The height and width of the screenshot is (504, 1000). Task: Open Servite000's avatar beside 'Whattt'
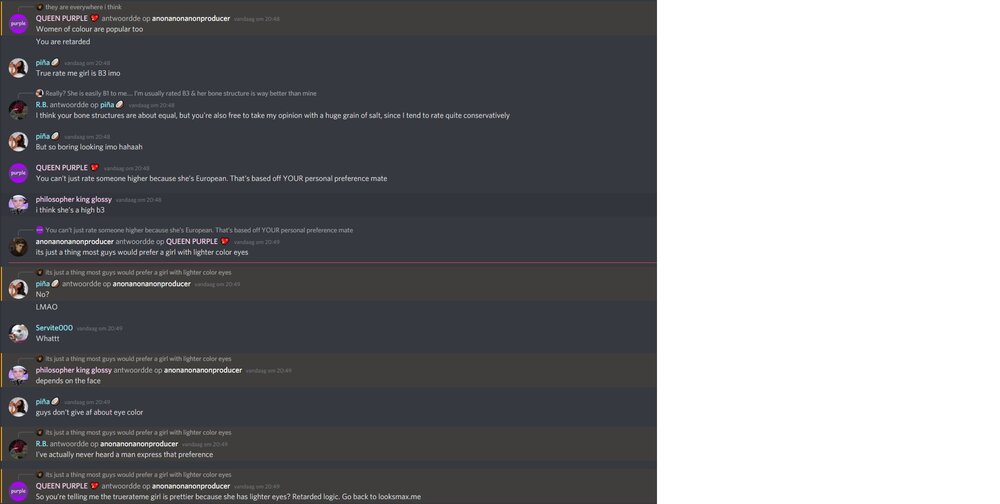[18, 333]
